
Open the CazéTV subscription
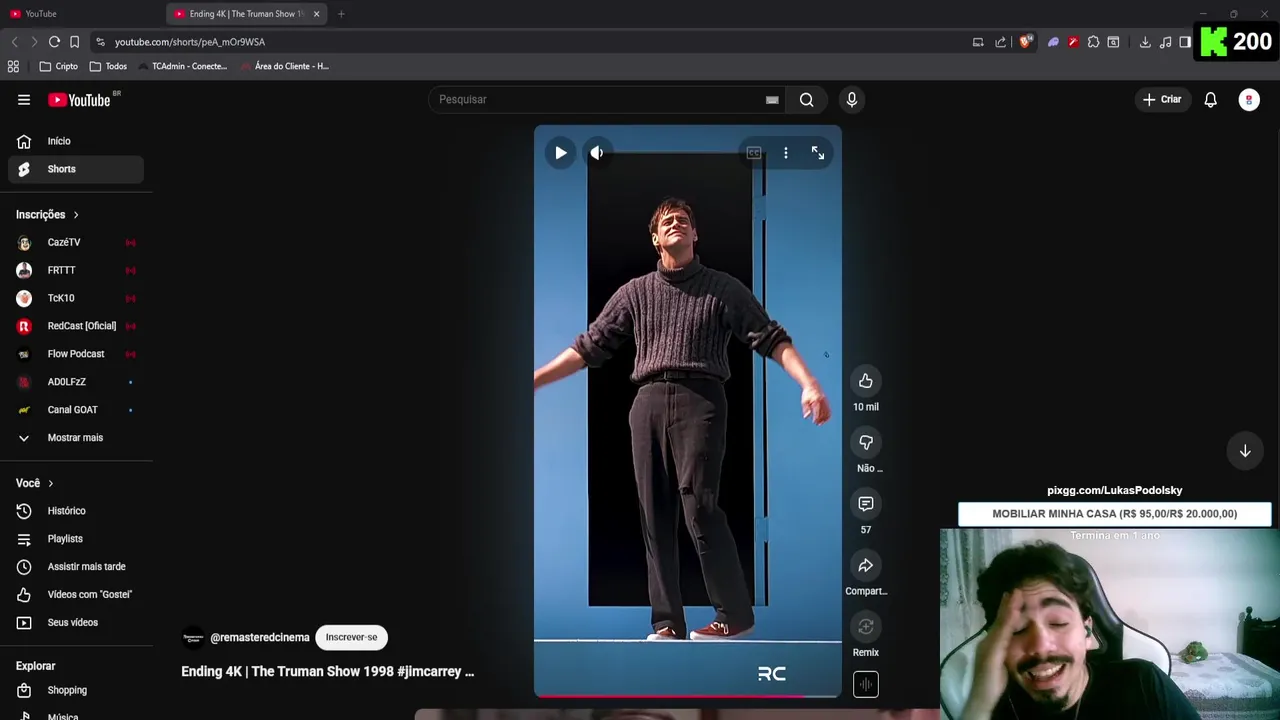76,242
